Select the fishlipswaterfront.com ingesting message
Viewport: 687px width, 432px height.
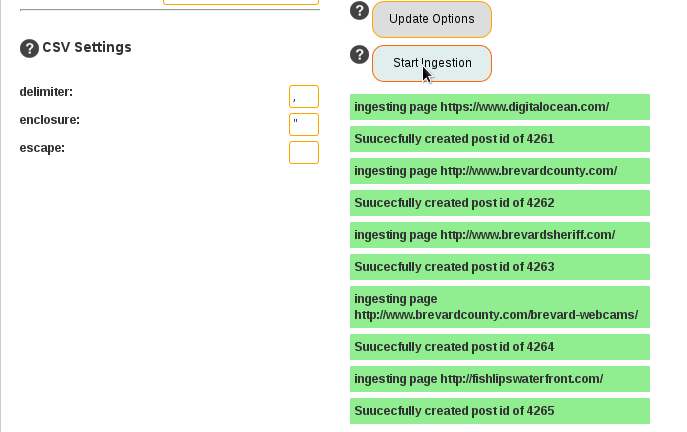tap(499, 379)
